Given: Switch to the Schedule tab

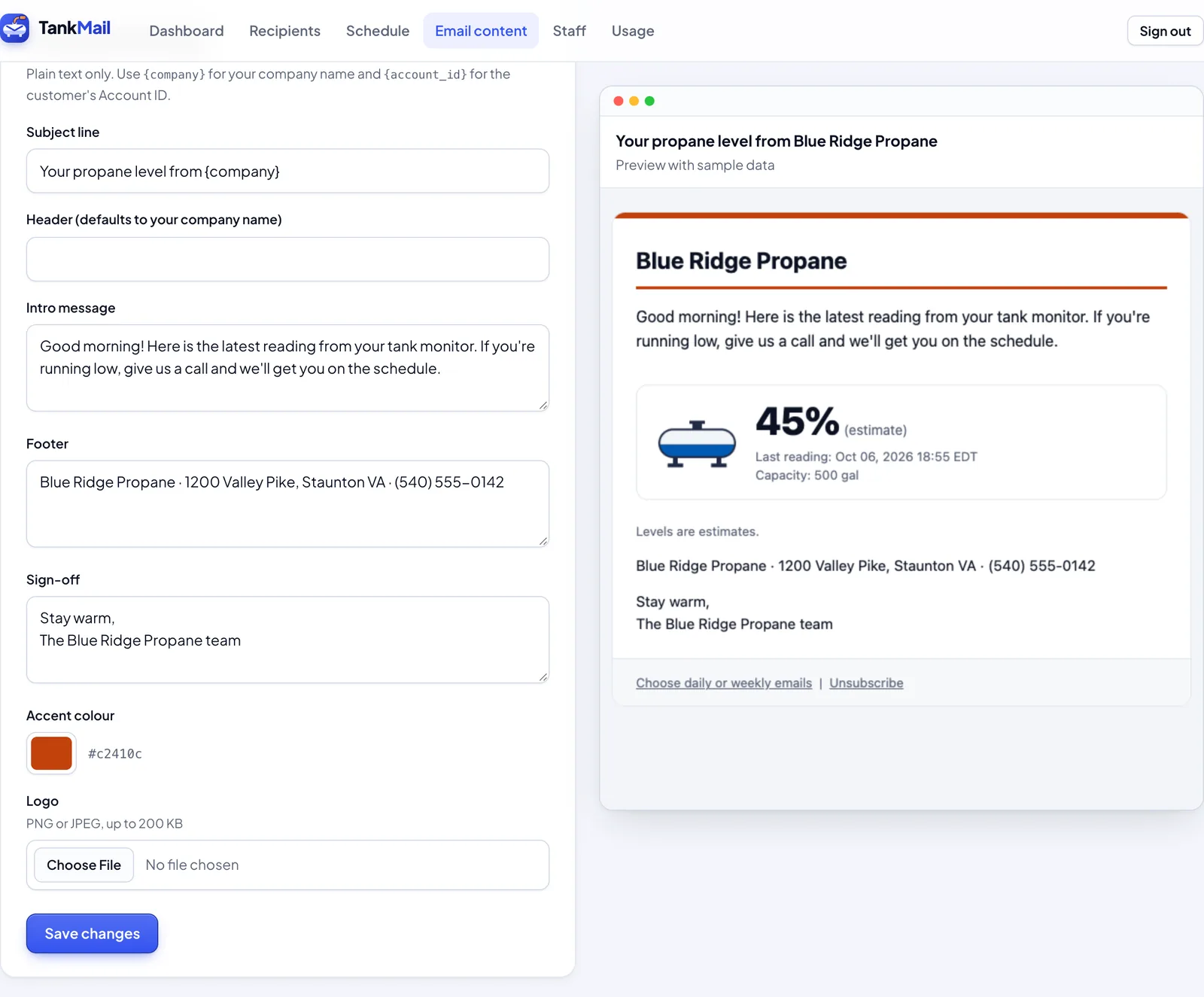Looking at the screenshot, I should 378,31.
